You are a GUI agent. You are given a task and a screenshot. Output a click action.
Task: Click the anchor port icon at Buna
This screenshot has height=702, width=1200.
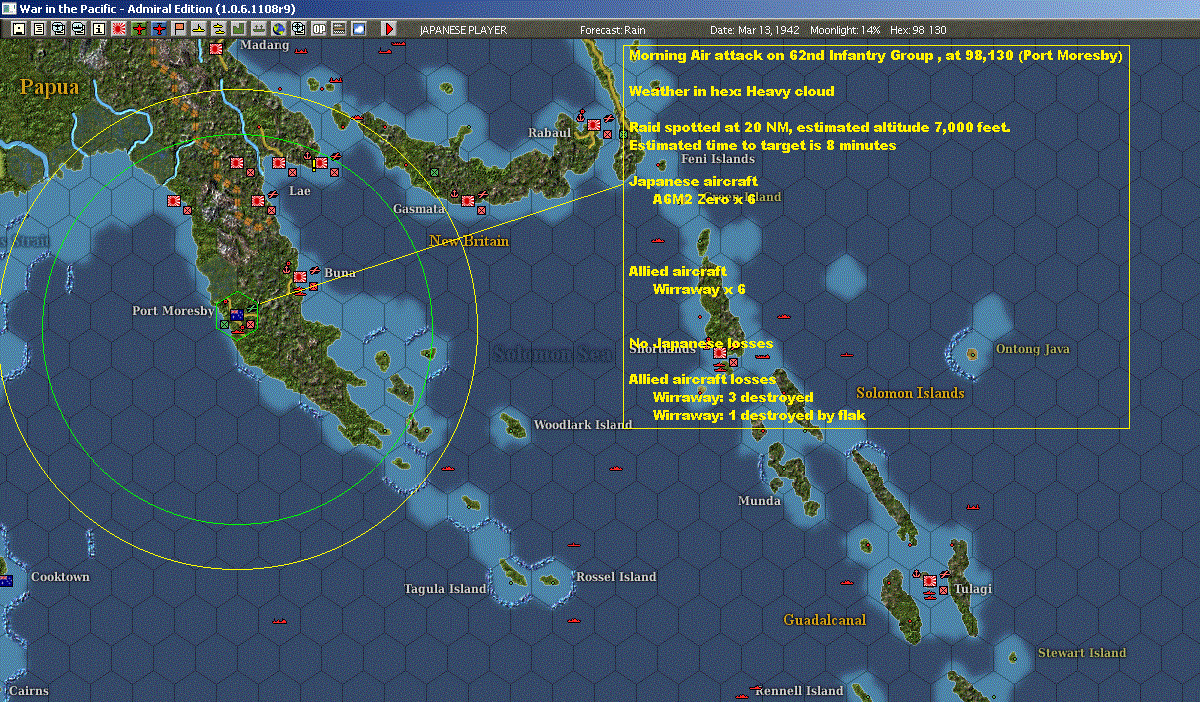point(287,268)
